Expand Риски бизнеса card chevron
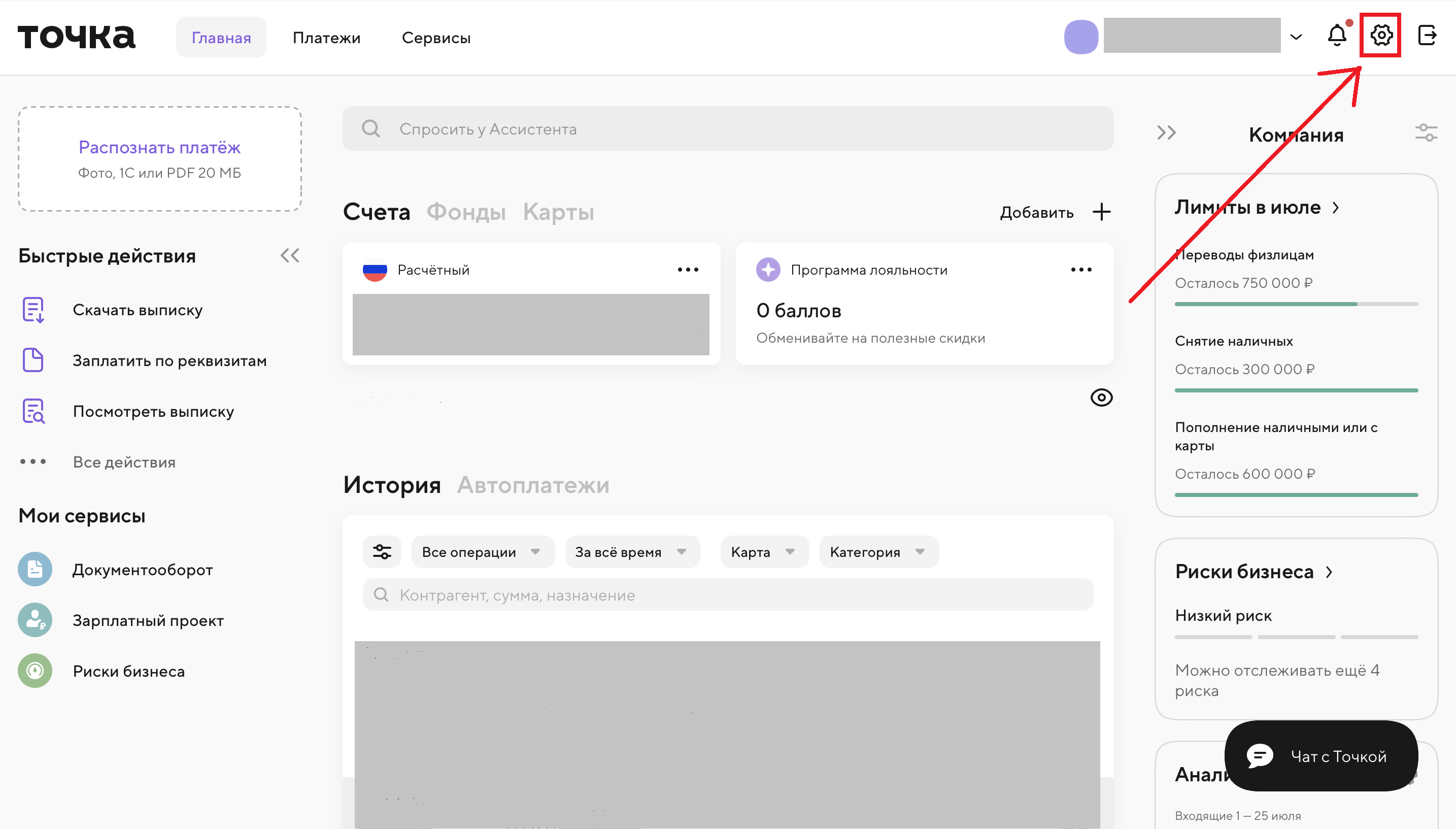The width and height of the screenshot is (1456, 829). [x=1329, y=572]
